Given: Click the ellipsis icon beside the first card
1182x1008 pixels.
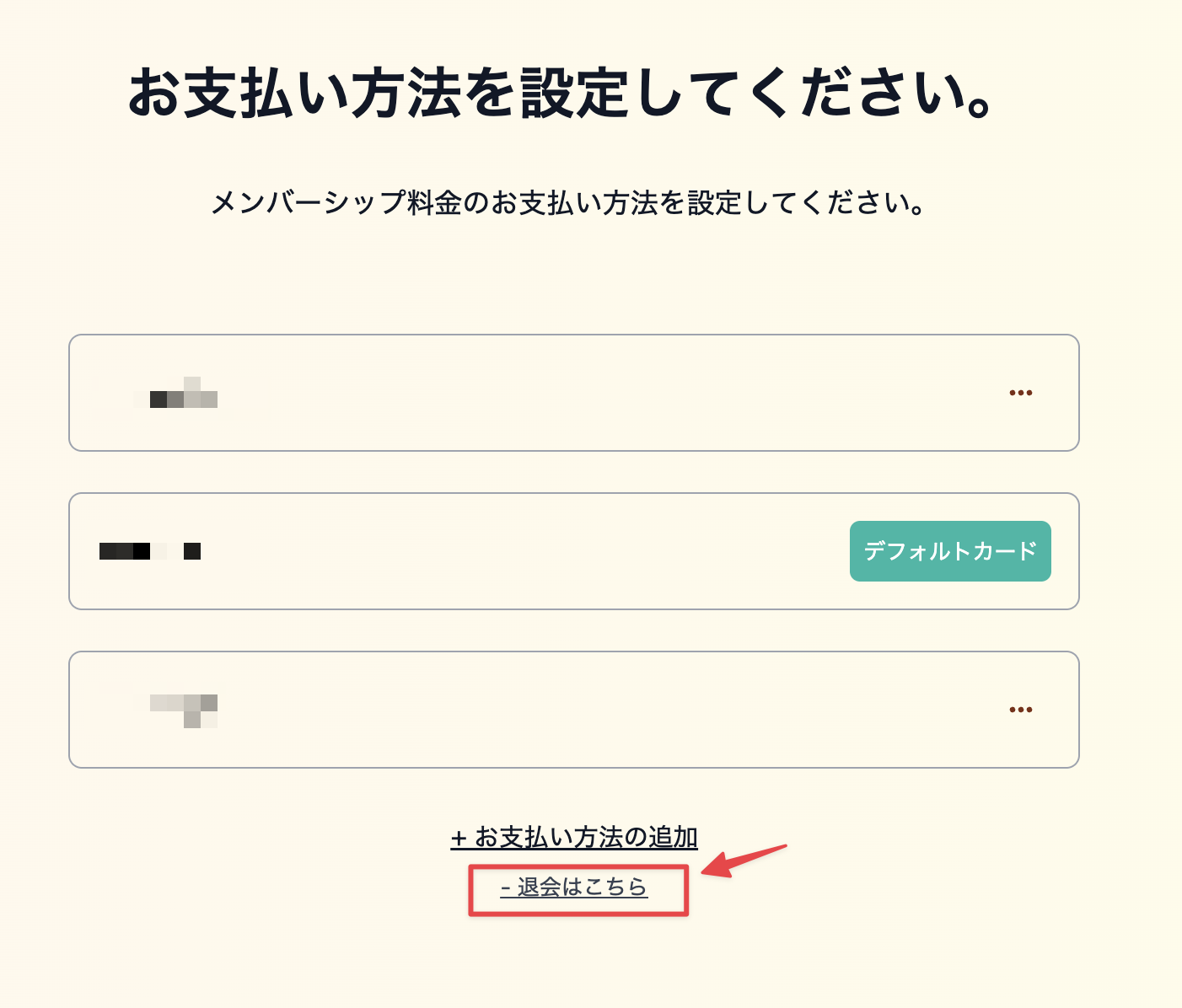Looking at the screenshot, I should click(1021, 392).
